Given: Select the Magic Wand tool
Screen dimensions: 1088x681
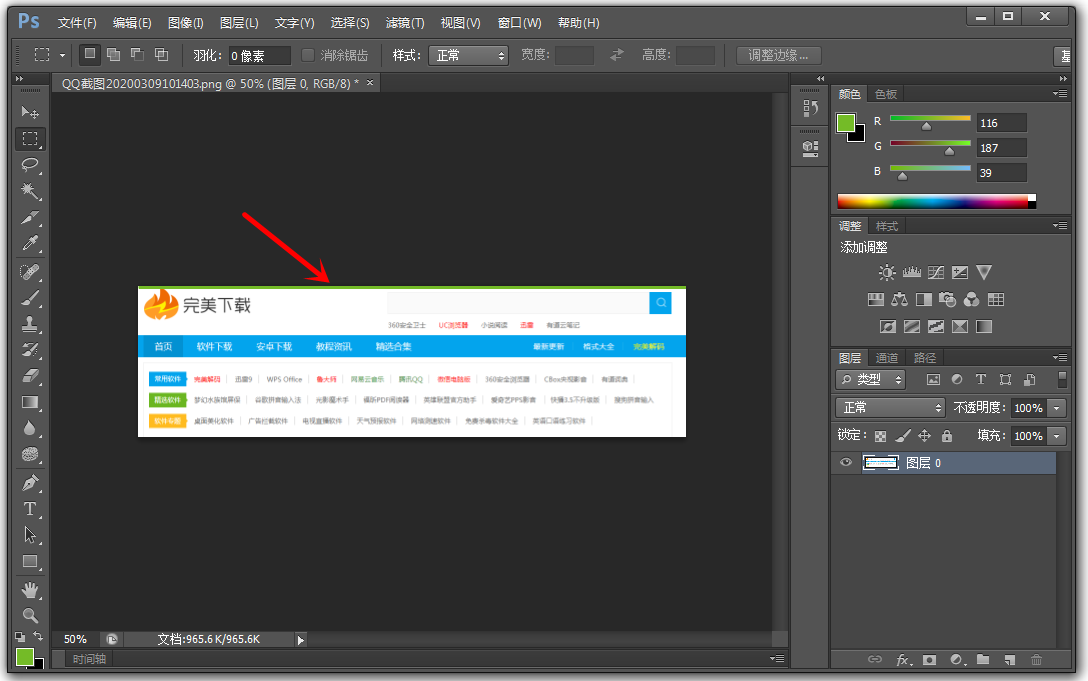Looking at the screenshot, I should (x=30, y=191).
